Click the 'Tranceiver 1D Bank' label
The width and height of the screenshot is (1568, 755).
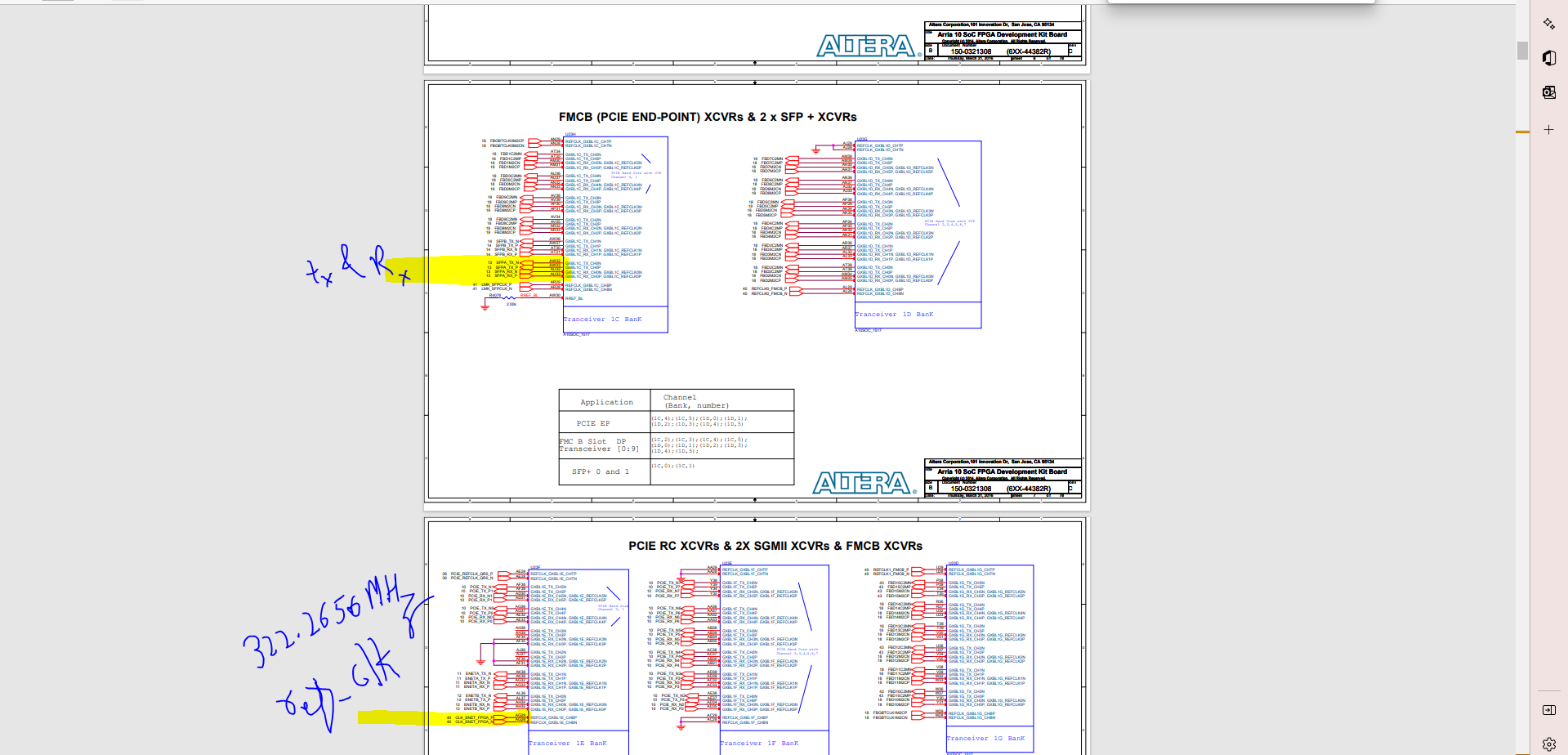(894, 315)
